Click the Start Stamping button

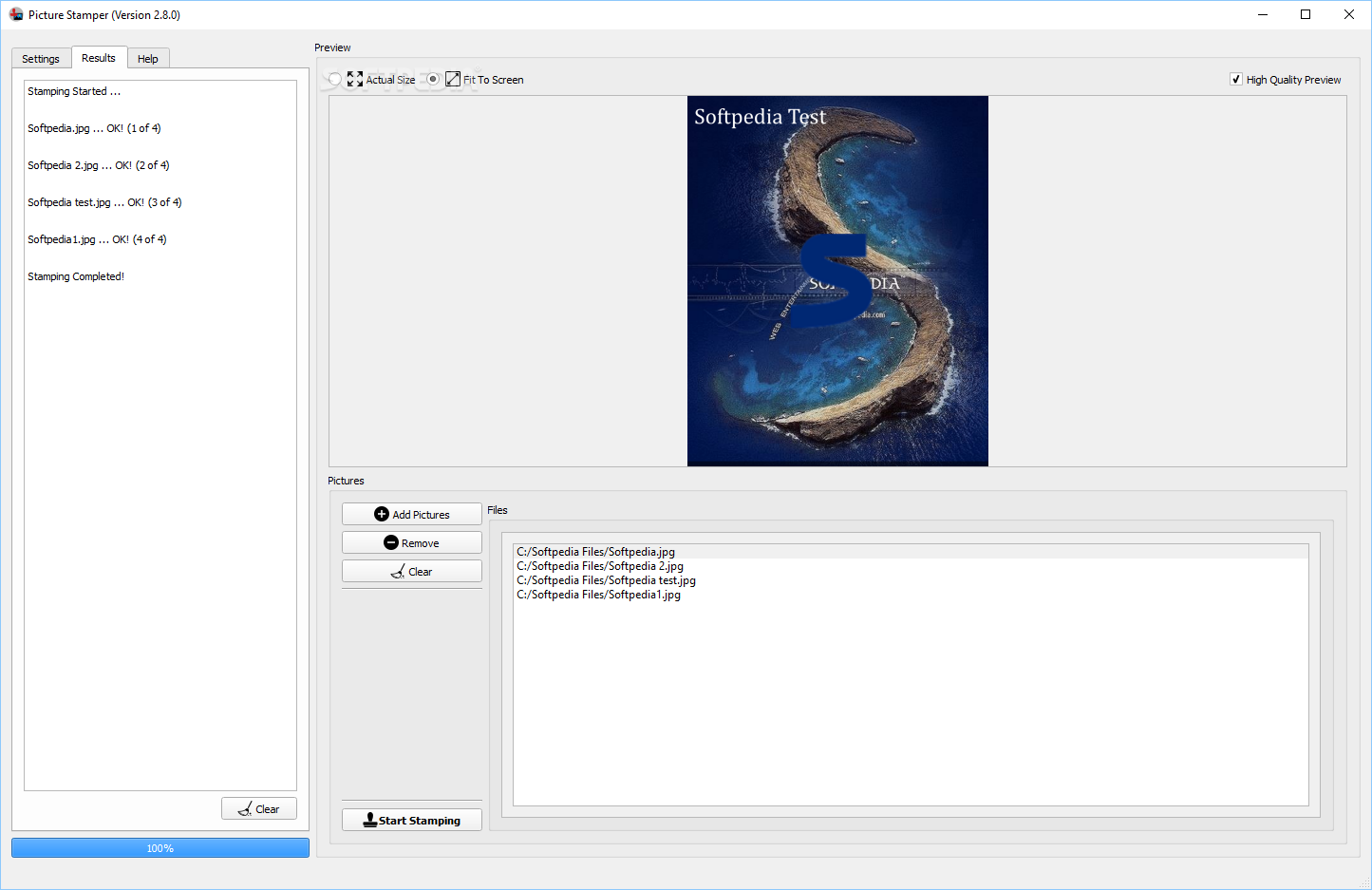[x=412, y=820]
